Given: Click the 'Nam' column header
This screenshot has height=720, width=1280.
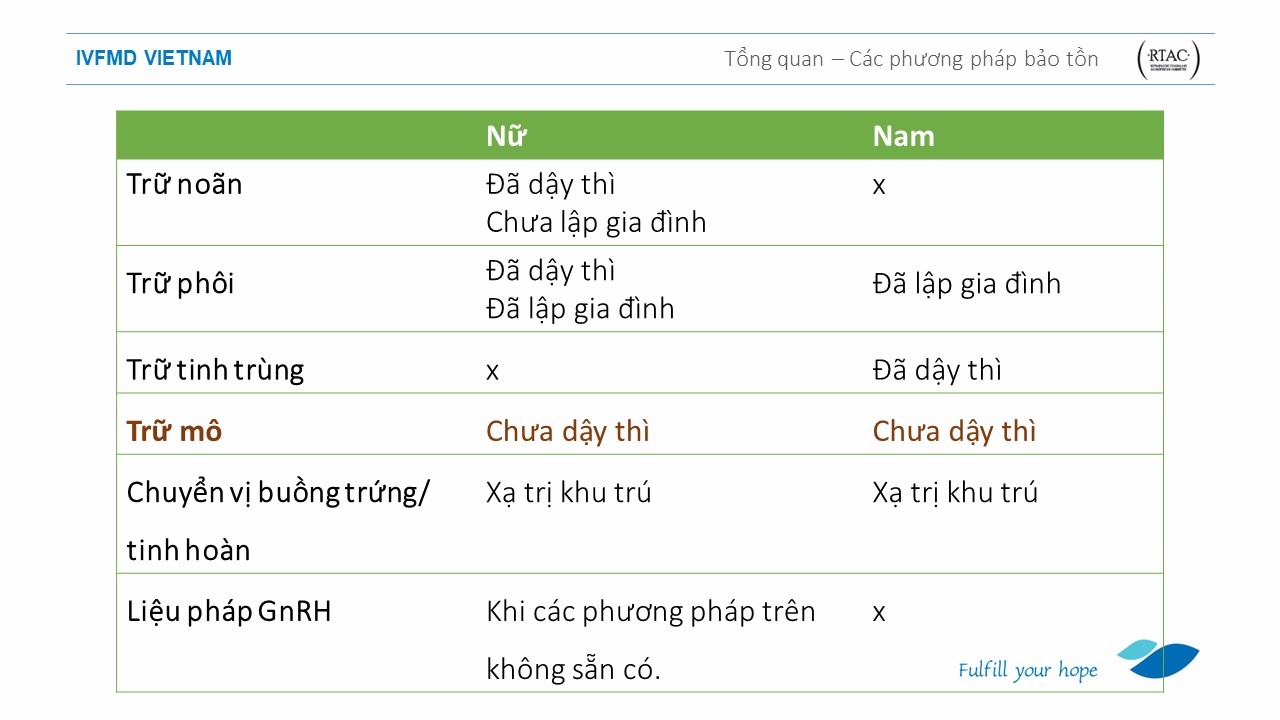Looking at the screenshot, I should (903, 136).
